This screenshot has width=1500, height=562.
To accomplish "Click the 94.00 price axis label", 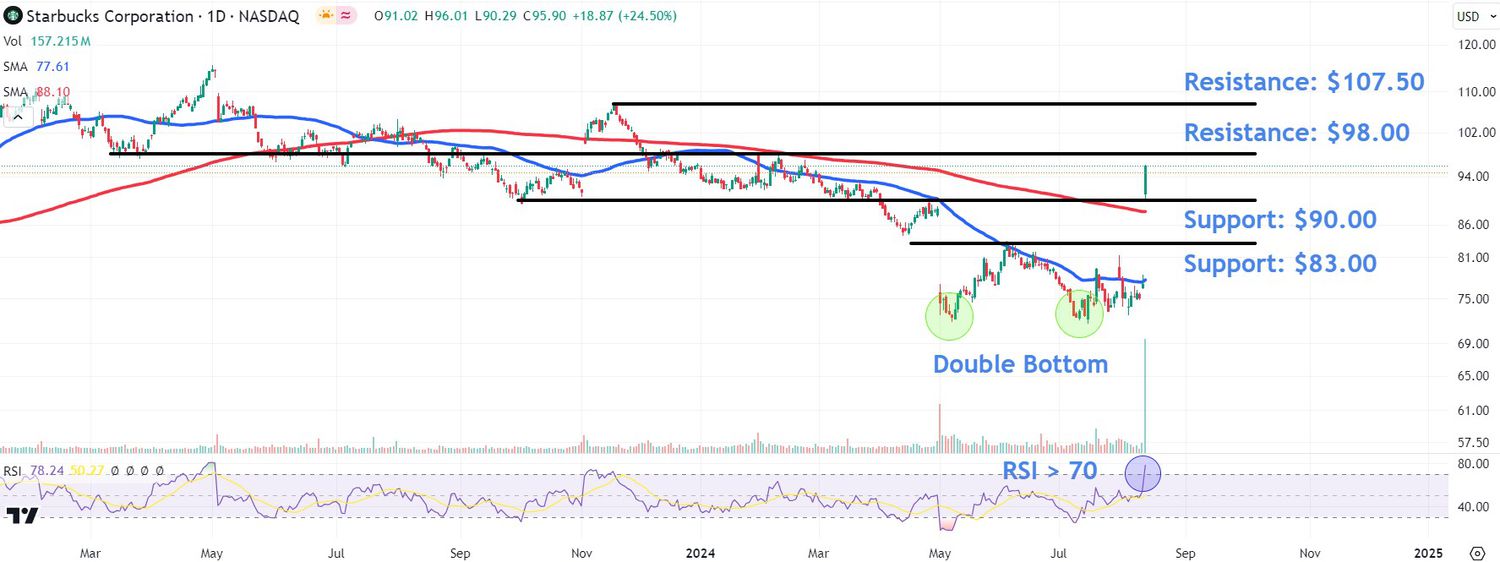I will [x=1475, y=176].
